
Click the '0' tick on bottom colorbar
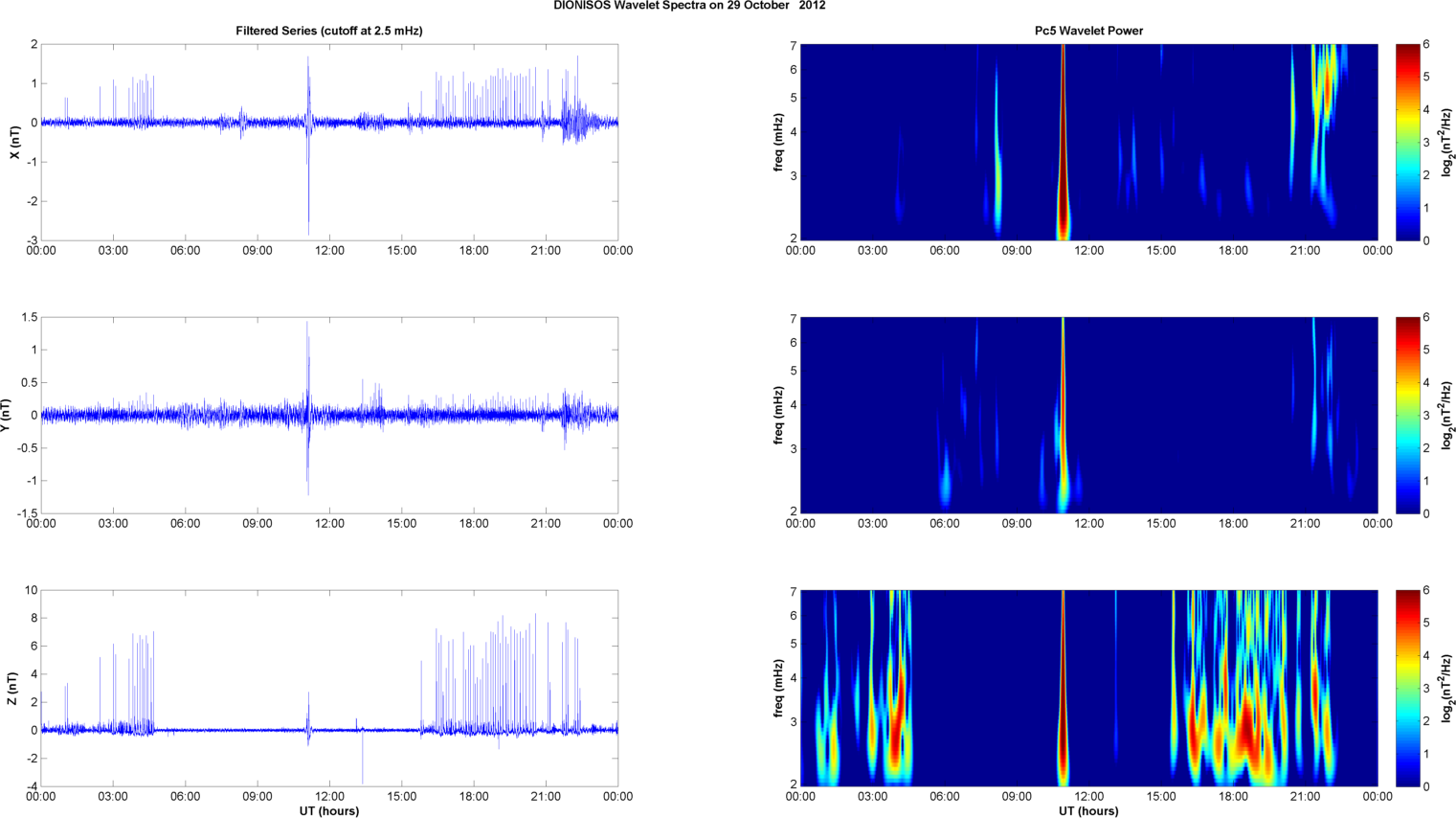[1426, 786]
